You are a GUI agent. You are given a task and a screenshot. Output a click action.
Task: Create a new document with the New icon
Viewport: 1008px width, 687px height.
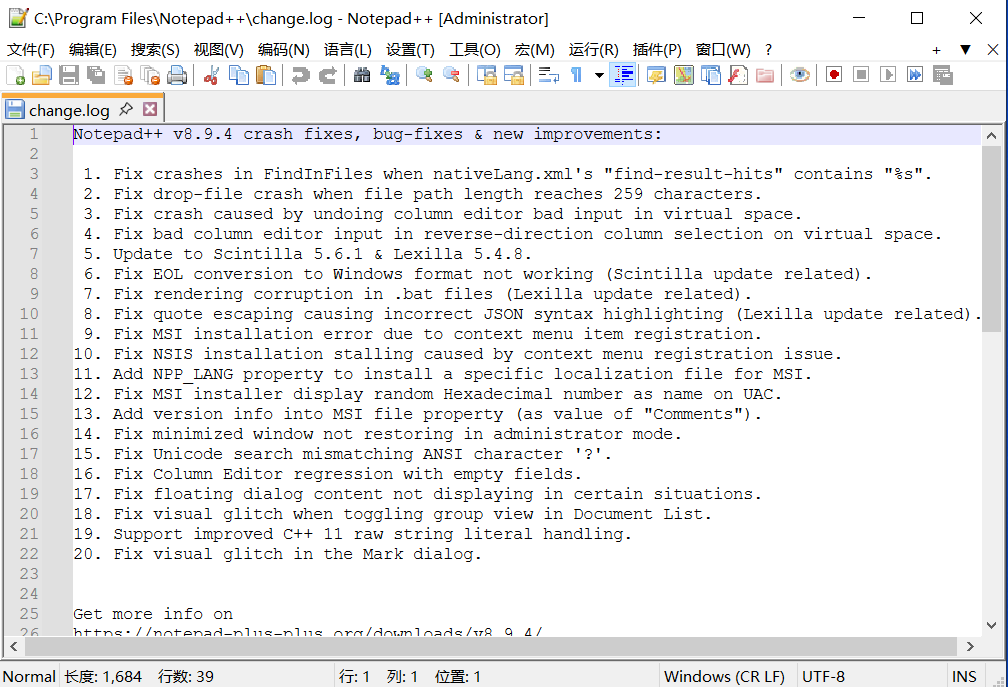tap(15, 75)
